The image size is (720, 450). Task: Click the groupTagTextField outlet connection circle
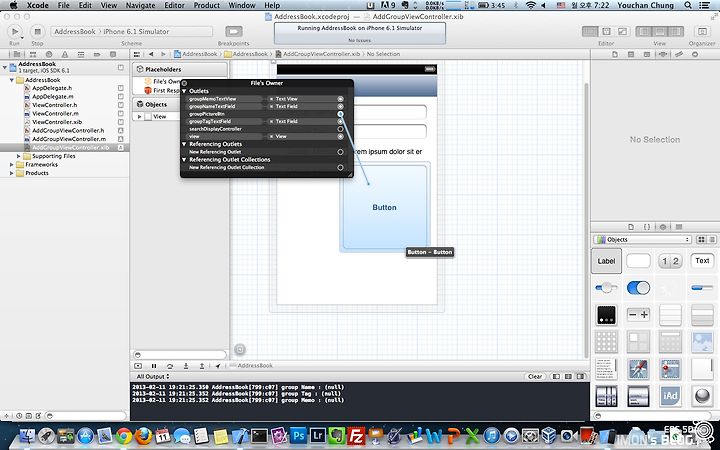pos(340,121)
